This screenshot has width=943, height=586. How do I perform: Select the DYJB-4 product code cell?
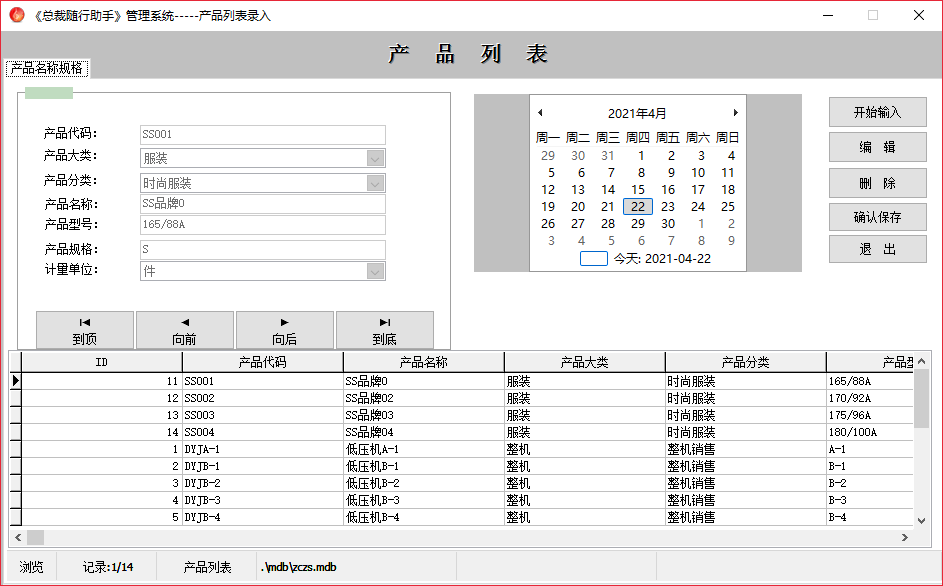point(263,517)
